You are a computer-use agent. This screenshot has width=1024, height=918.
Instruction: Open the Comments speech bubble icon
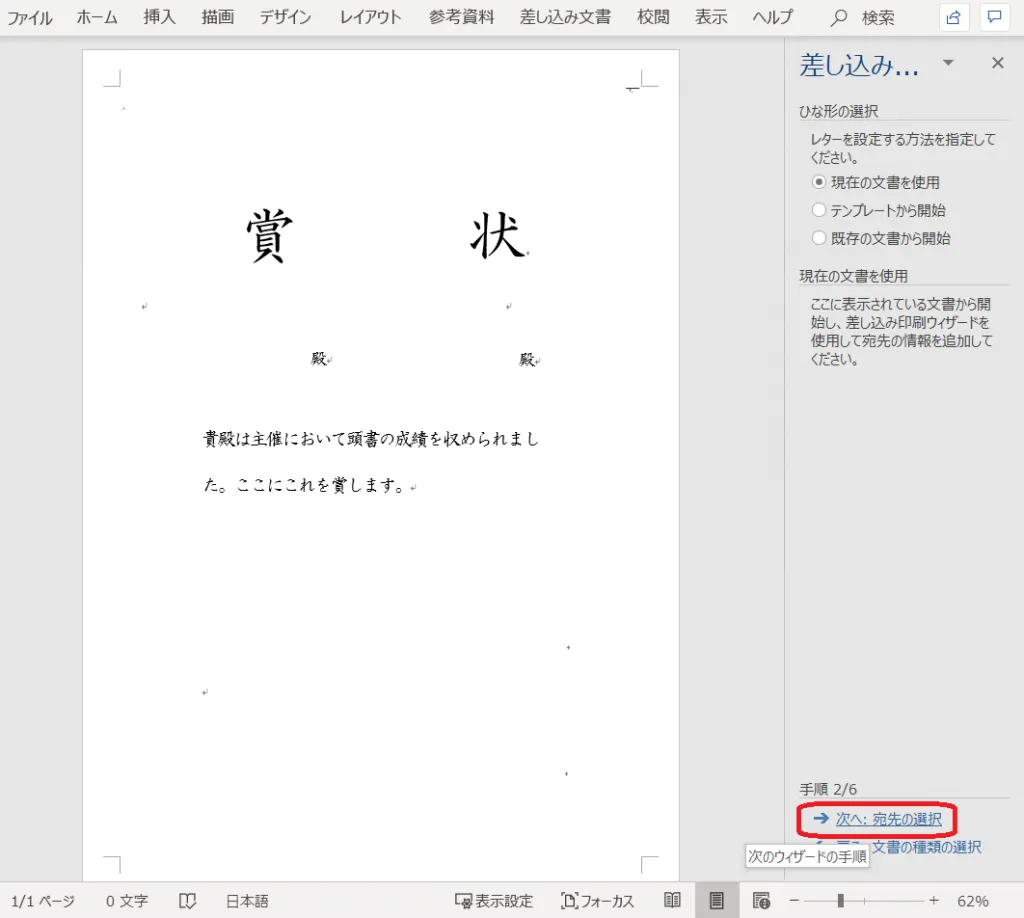pyautogui.click(x=994, y=17)
